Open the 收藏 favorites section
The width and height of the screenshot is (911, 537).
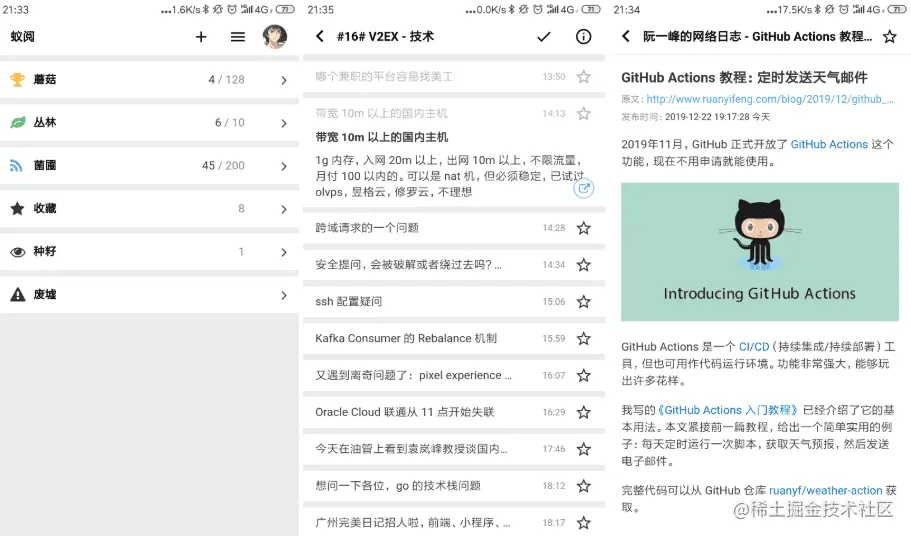tap(149, 209)
